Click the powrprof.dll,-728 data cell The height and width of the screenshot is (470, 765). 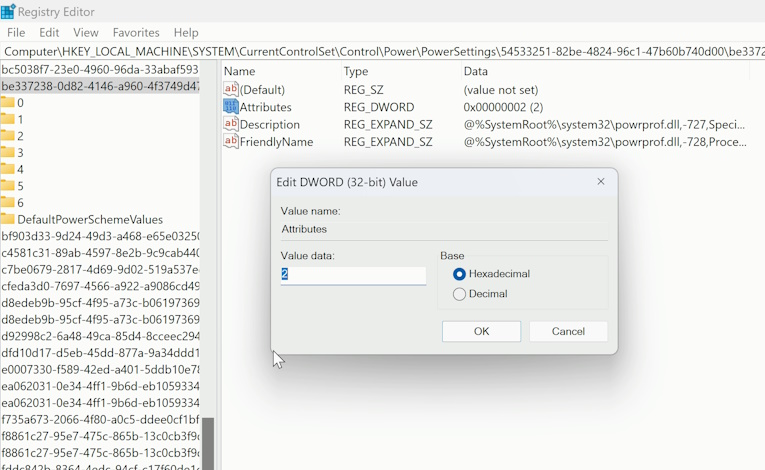click(604, 142)
